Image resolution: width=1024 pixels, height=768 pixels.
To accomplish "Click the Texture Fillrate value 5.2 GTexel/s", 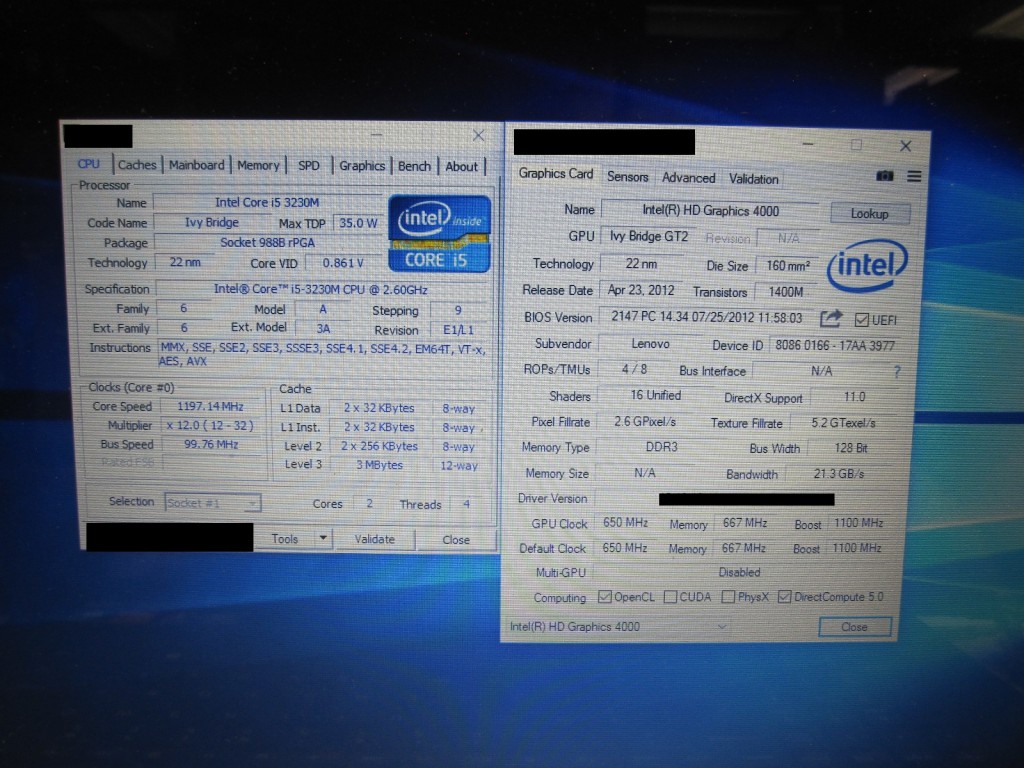I will [843, 423].
